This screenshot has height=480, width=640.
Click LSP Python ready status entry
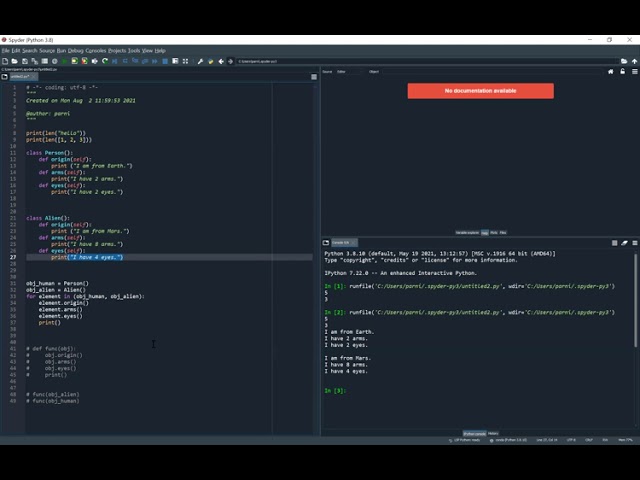[x=465, y=440]
